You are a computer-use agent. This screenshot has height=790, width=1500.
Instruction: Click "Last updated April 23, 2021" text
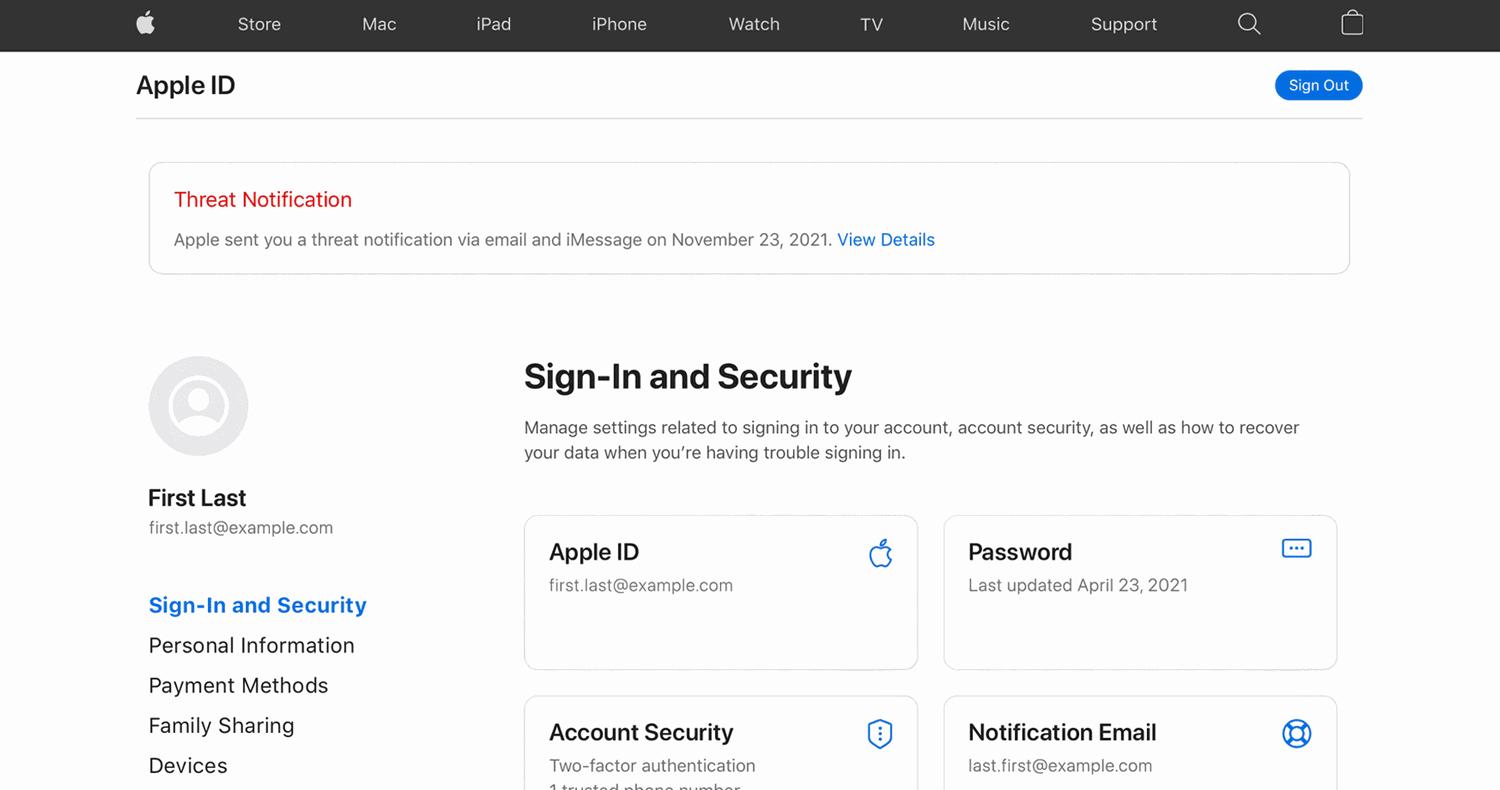click(x=1078, y=585)
